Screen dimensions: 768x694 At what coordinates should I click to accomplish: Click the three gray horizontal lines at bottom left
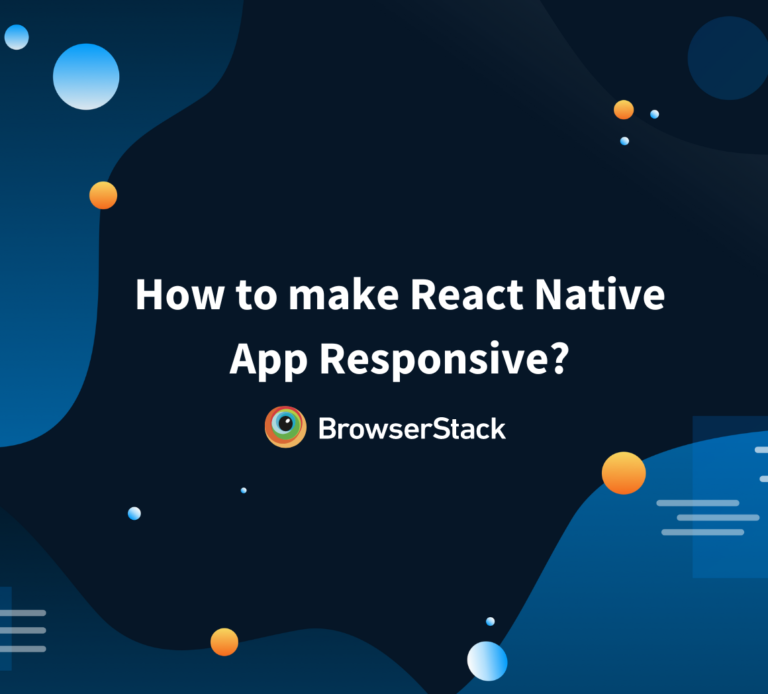pos(22,630)
